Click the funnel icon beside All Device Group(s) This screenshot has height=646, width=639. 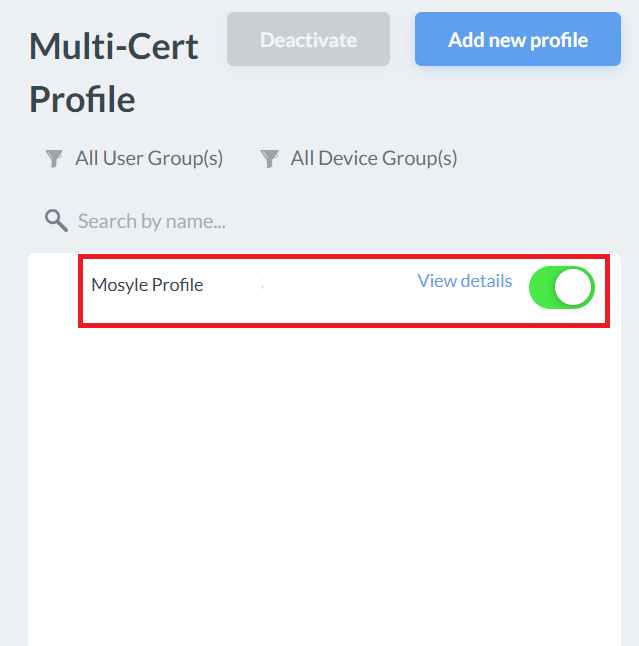(269, 159)
